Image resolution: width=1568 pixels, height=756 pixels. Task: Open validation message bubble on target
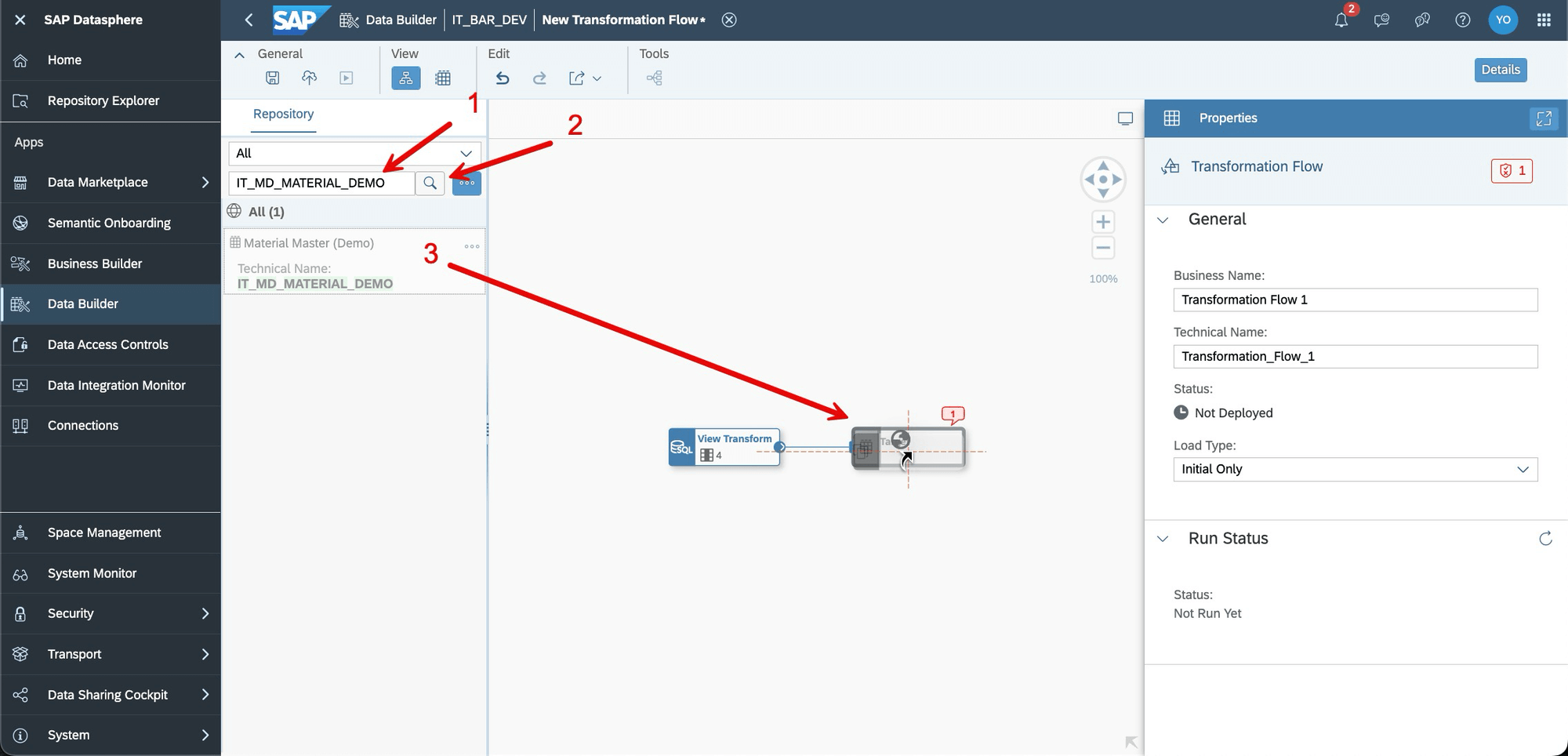tap(953, 415)
